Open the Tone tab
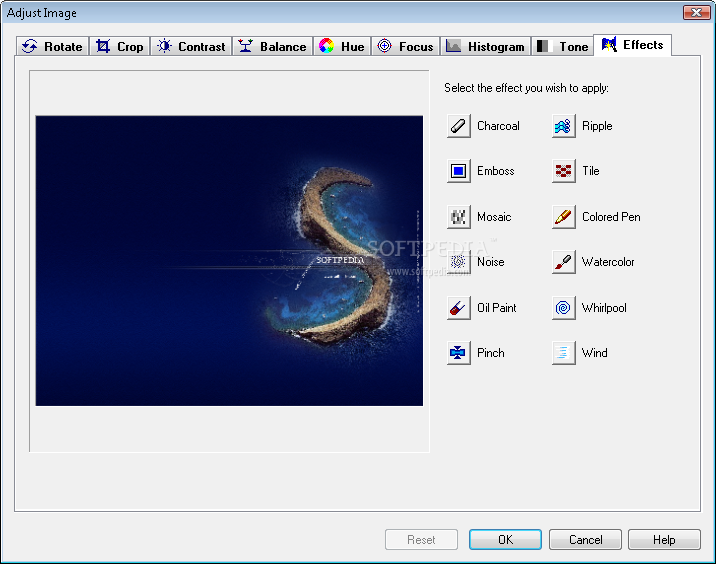 (563, 47)
